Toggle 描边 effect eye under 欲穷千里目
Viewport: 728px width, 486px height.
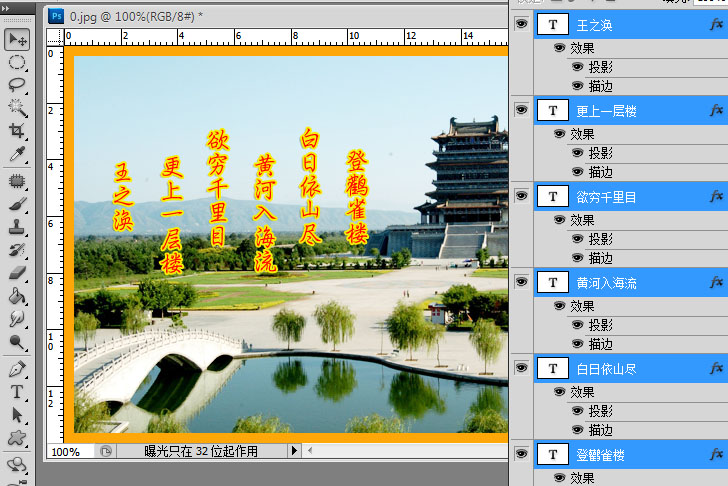click(x=578, y=258)
